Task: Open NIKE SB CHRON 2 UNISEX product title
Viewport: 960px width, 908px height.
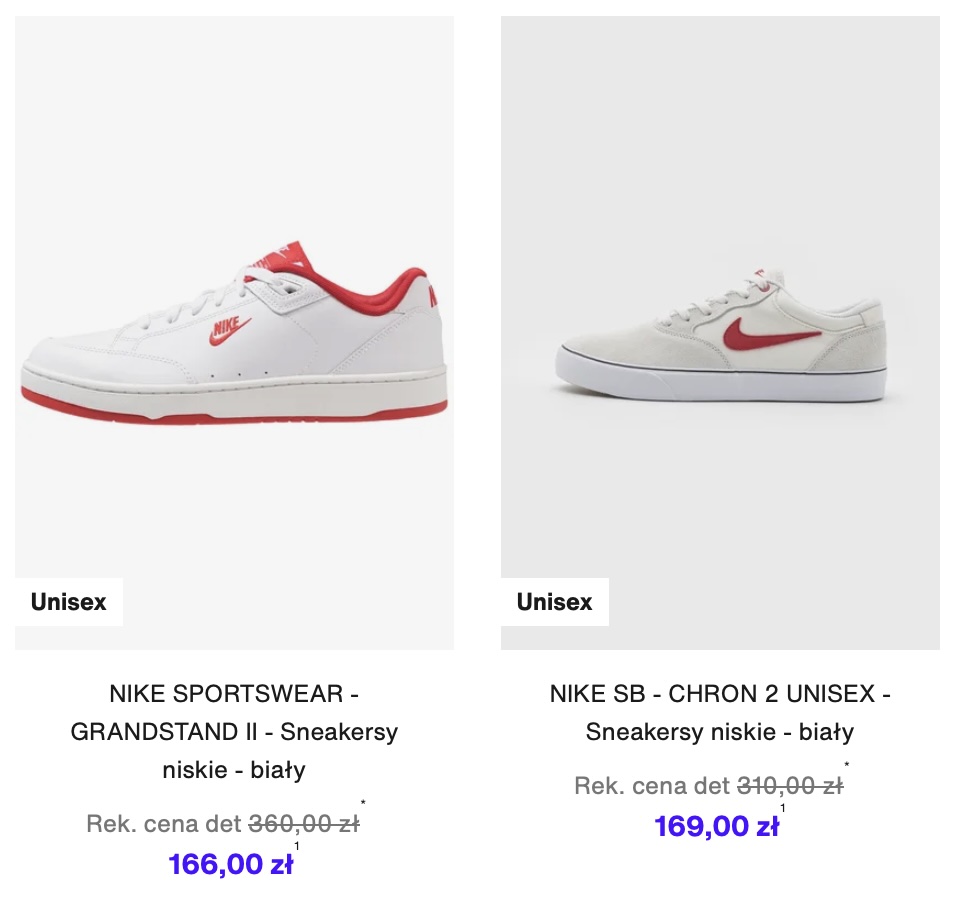Action: tap(720, 713)
